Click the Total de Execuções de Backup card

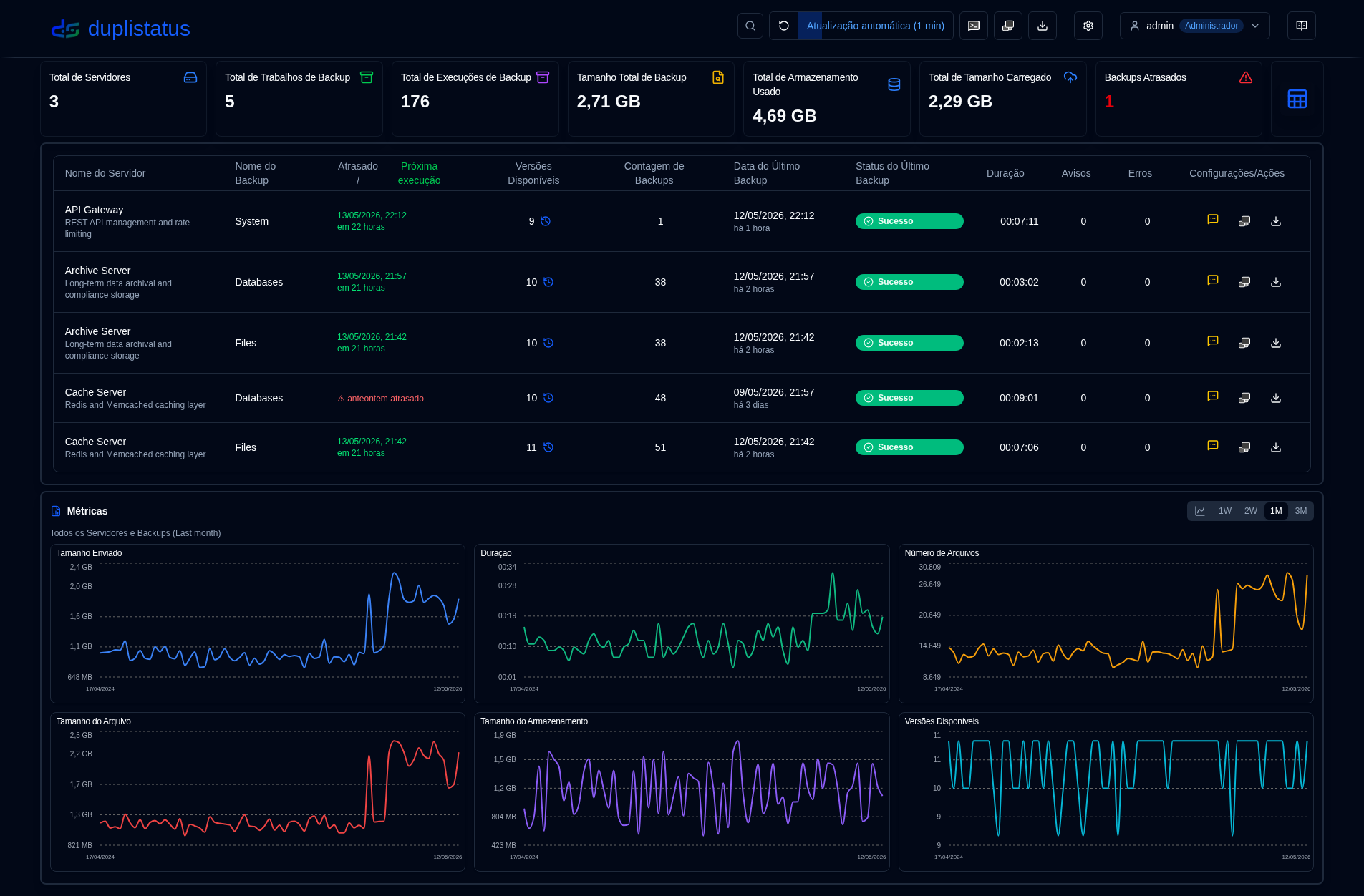coord(475,99)
